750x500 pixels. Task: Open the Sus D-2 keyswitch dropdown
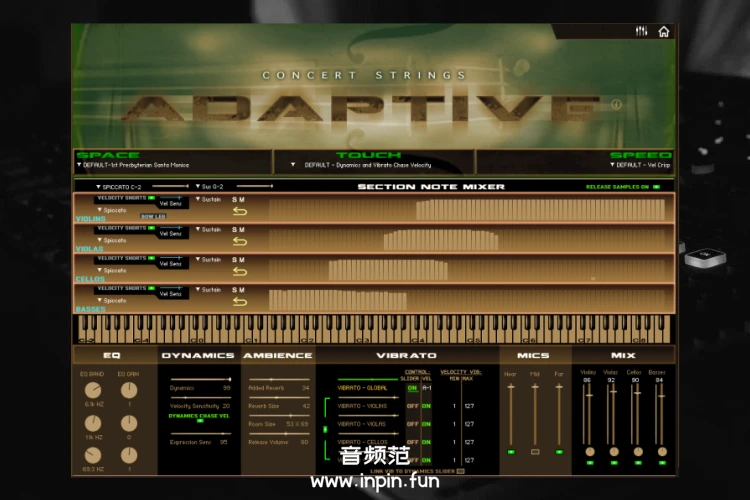209,187
